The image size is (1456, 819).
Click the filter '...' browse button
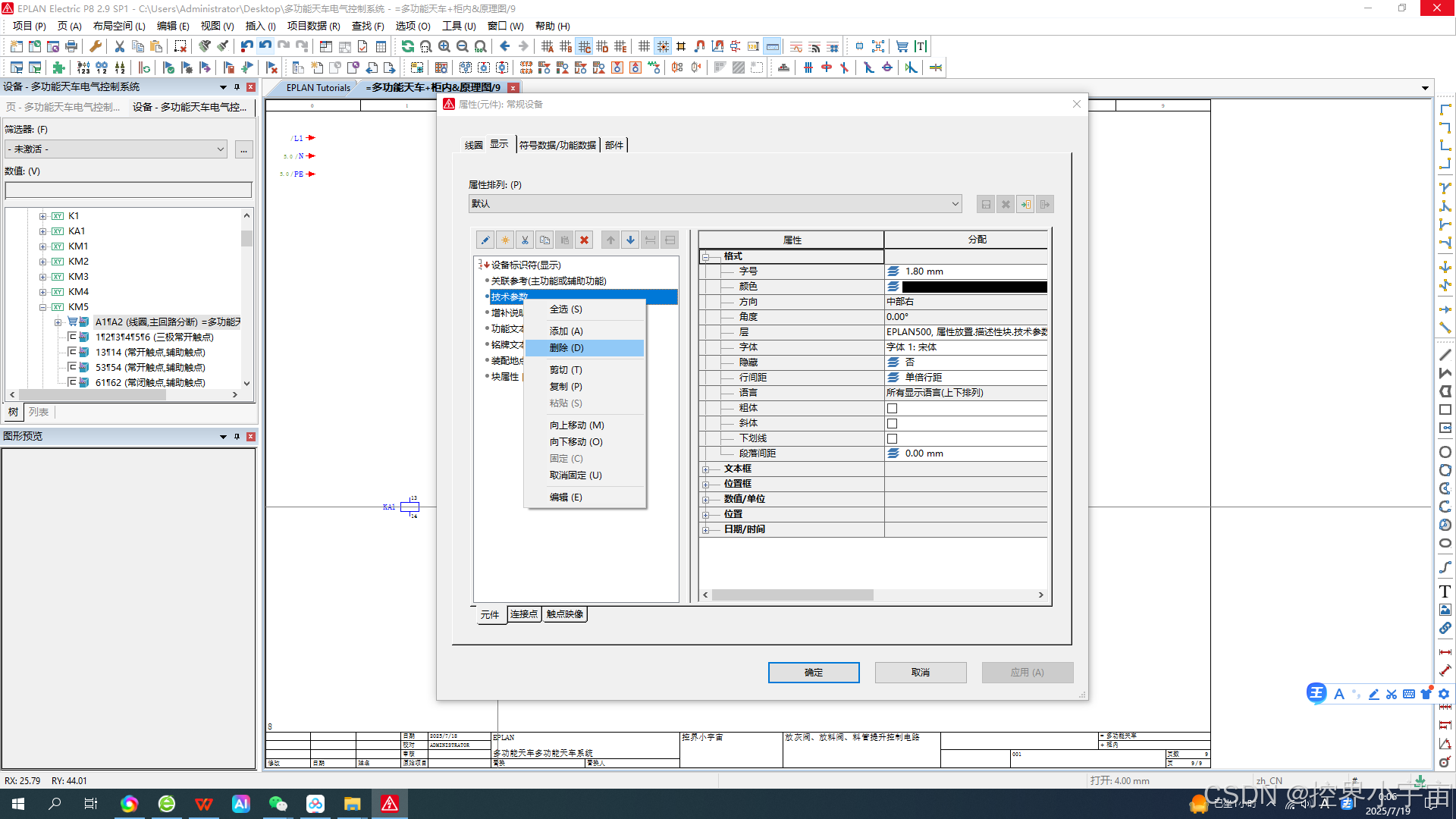243,149
